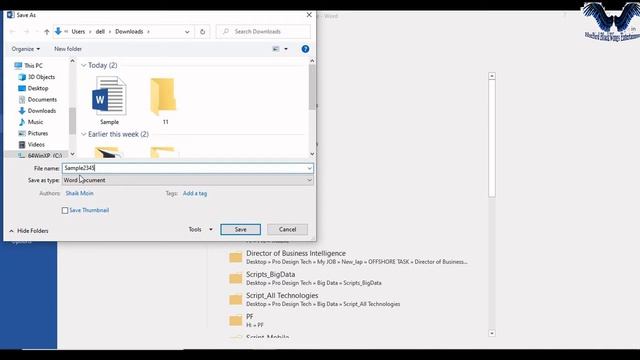Image resolution: width=640 pixels, height=360 pixels.
Task: Open the Organize dropdown menu
Action: tap(26, 49)
